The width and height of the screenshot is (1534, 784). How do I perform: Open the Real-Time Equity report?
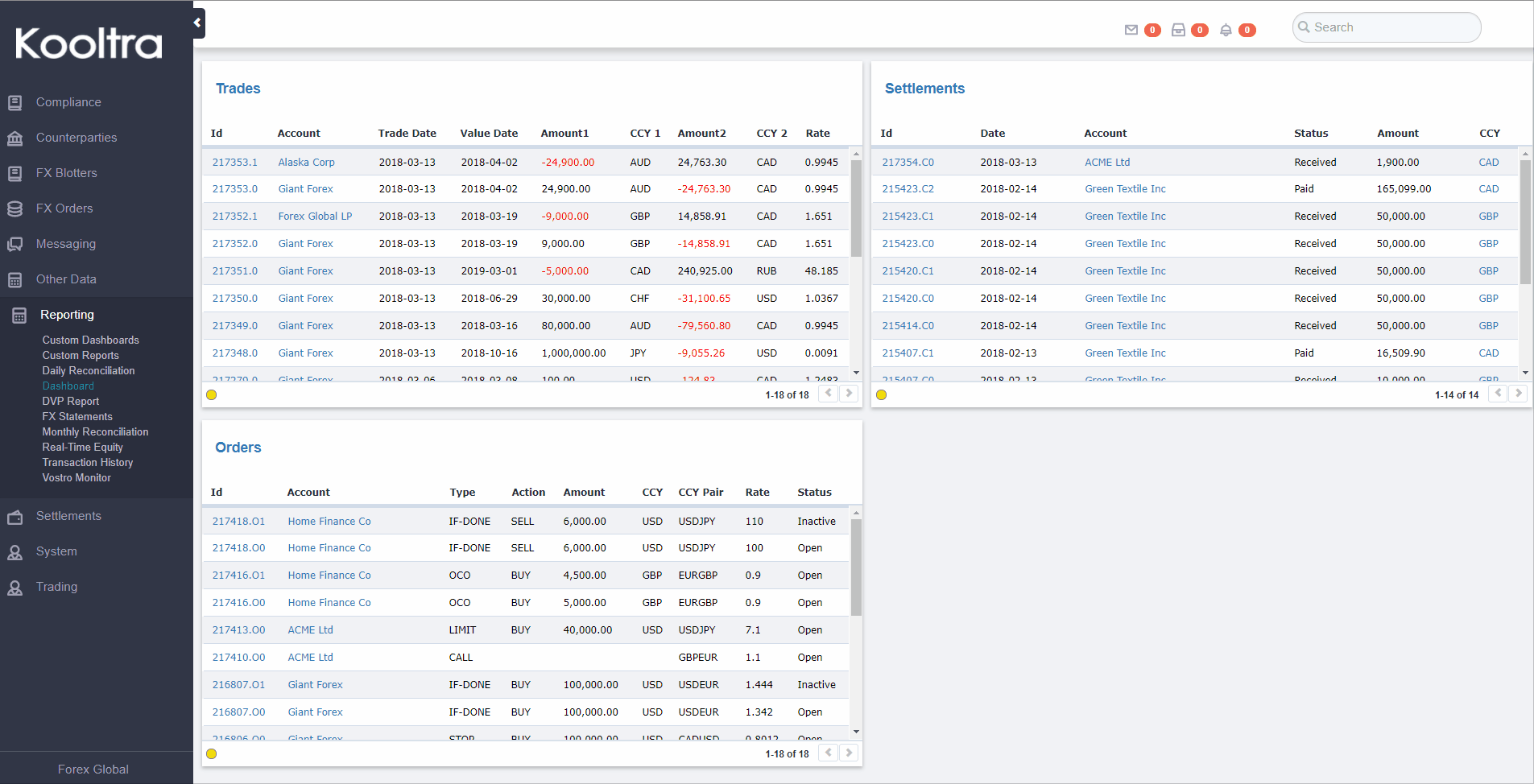coord(82,447)
